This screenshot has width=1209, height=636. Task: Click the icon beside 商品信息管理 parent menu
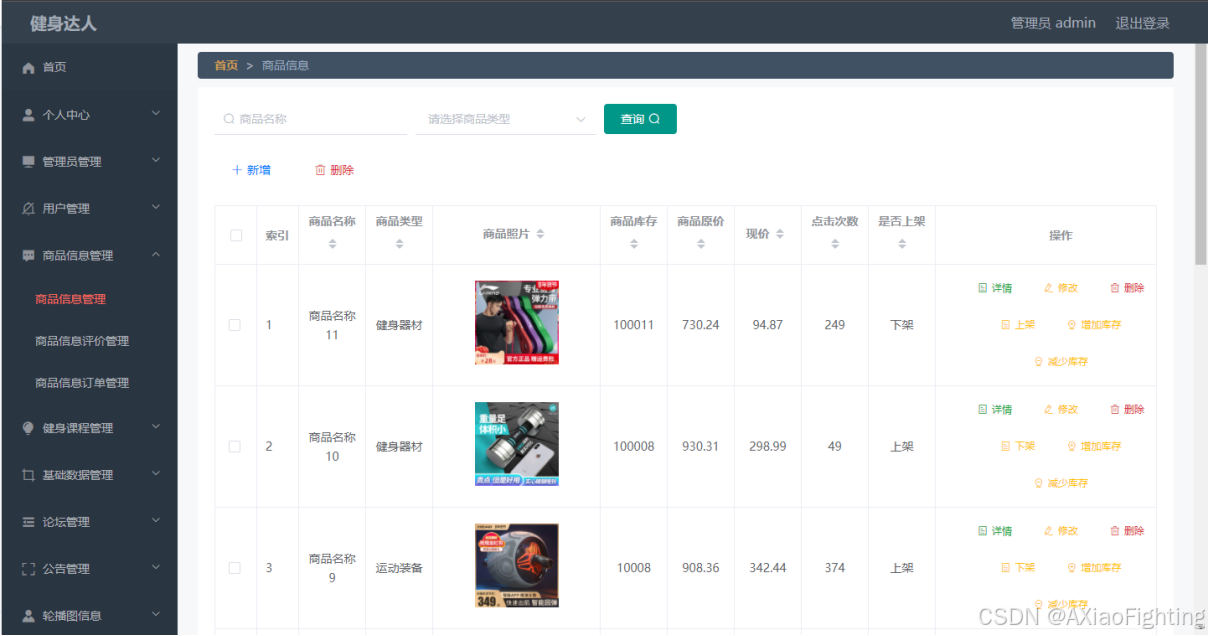[x=29, y=256]
